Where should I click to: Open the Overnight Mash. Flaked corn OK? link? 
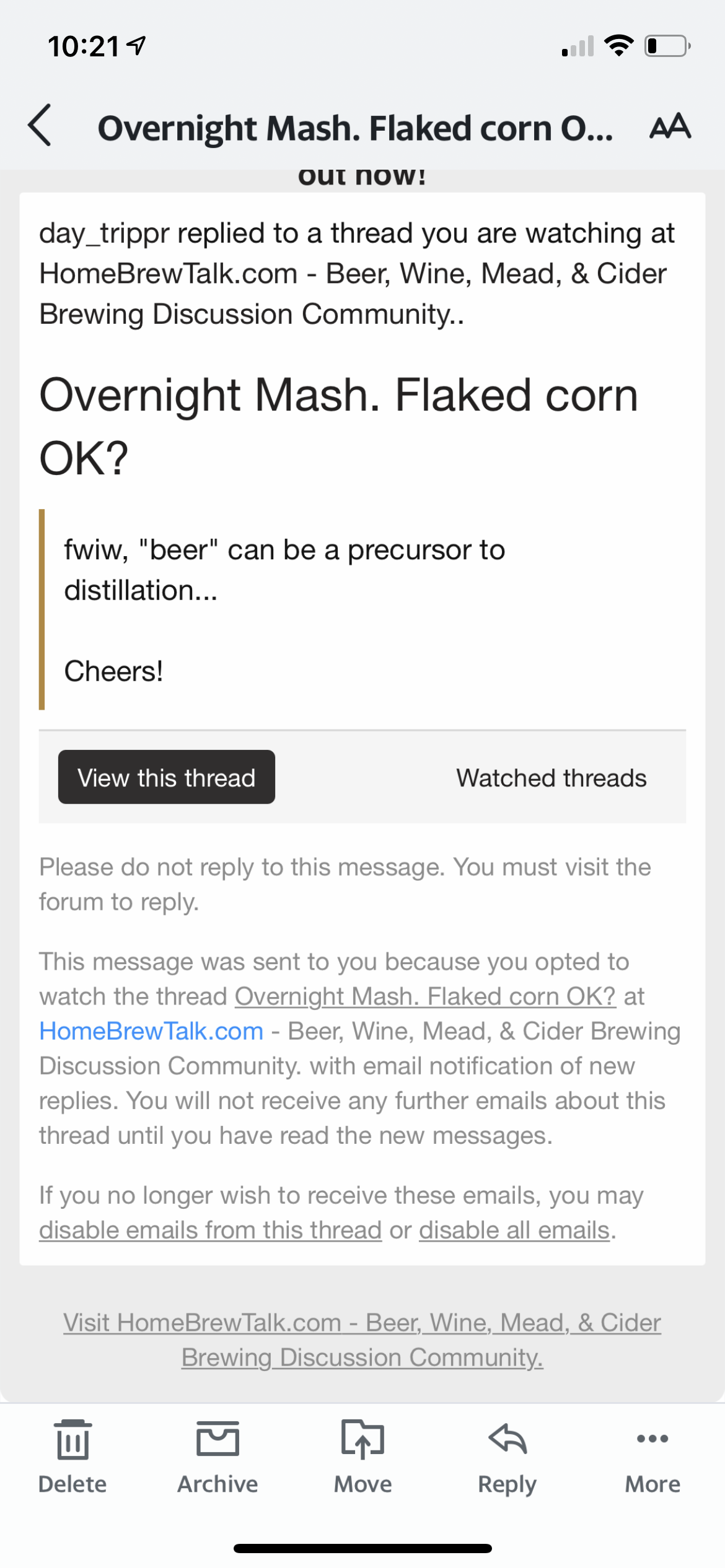click(425, 996)
